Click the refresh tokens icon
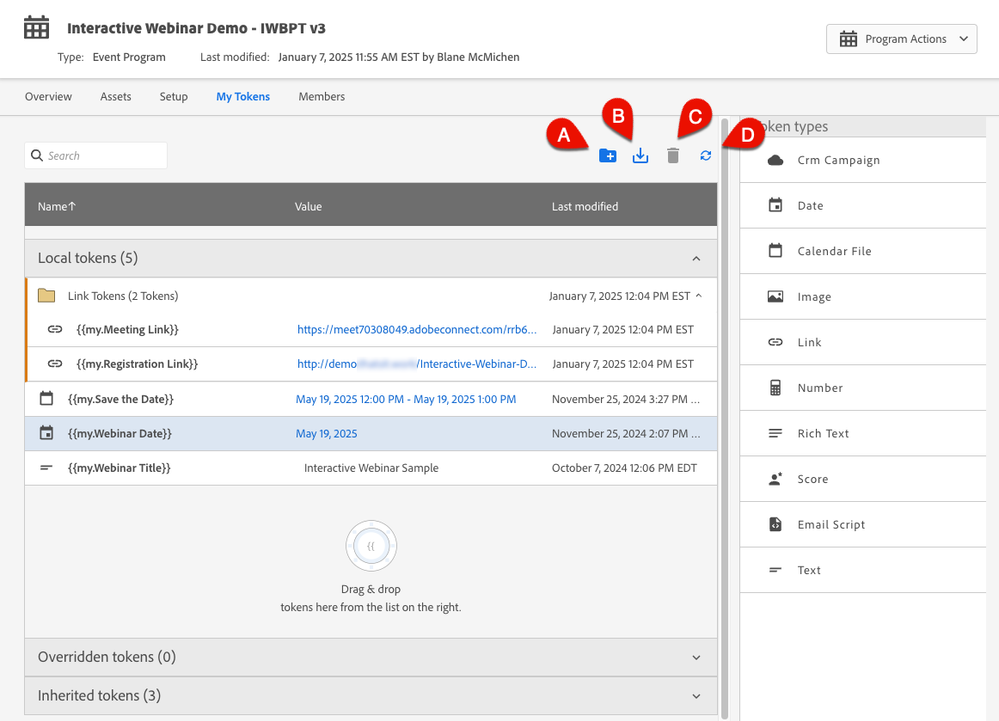 pyautogui.click(x=705, y=155)
